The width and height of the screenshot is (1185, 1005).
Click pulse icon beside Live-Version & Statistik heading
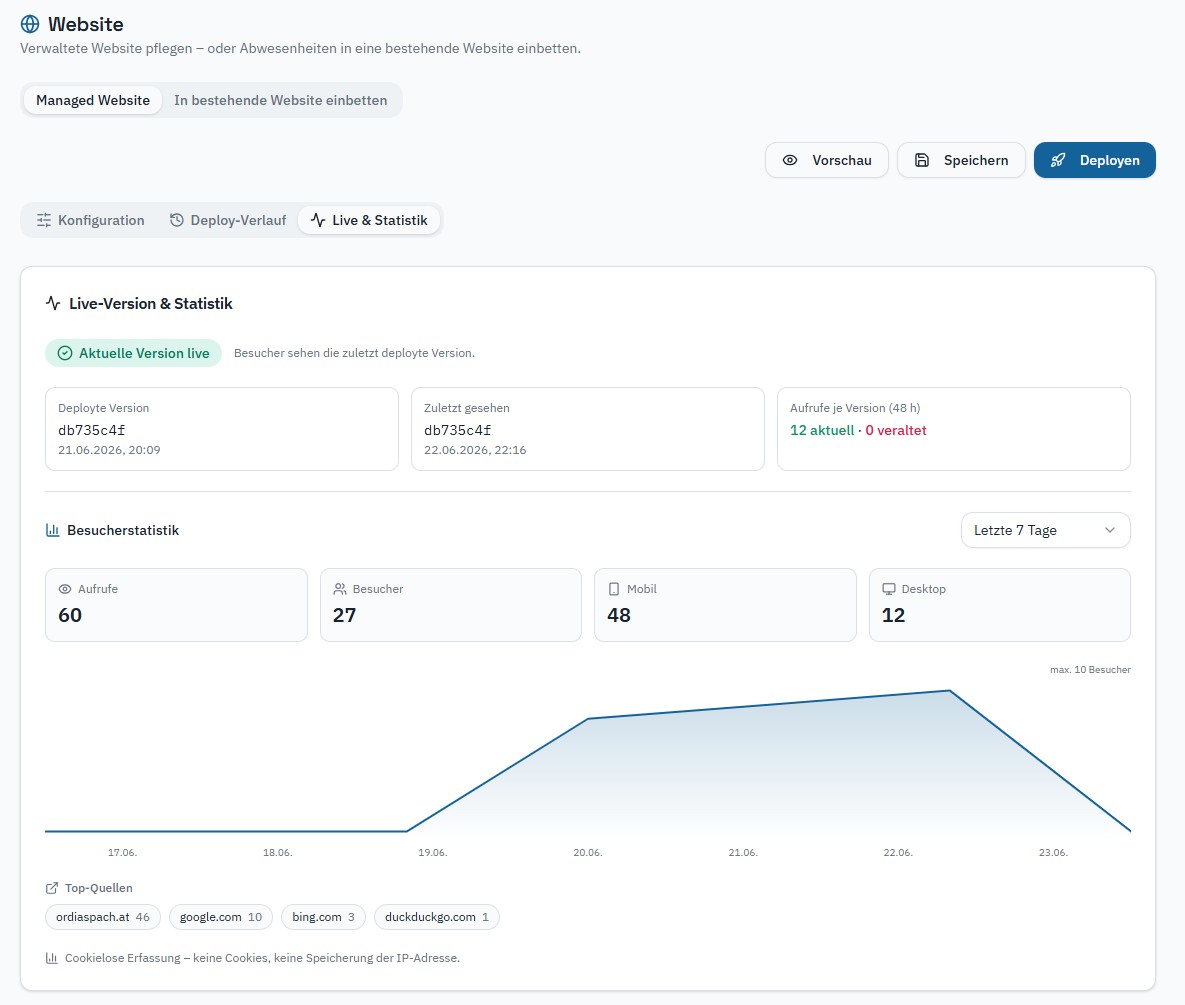click(53, 303)
